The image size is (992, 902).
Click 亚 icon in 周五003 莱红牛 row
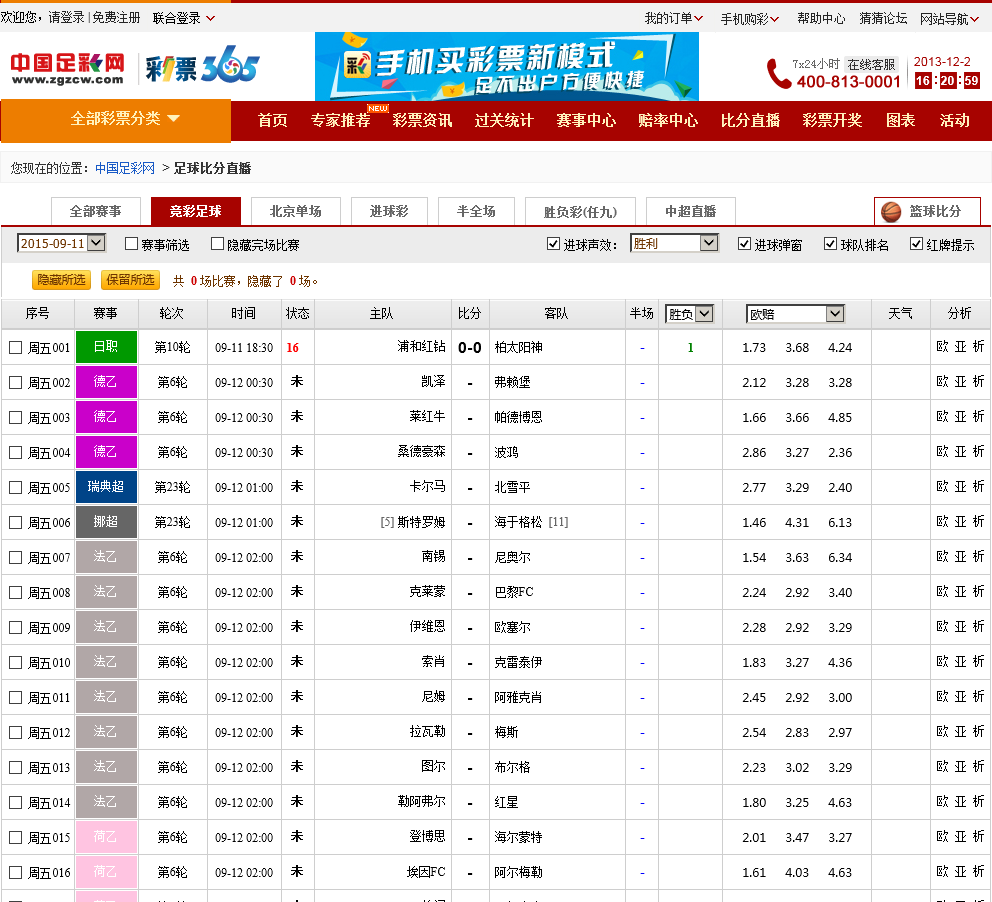click(x=960, y=417)
